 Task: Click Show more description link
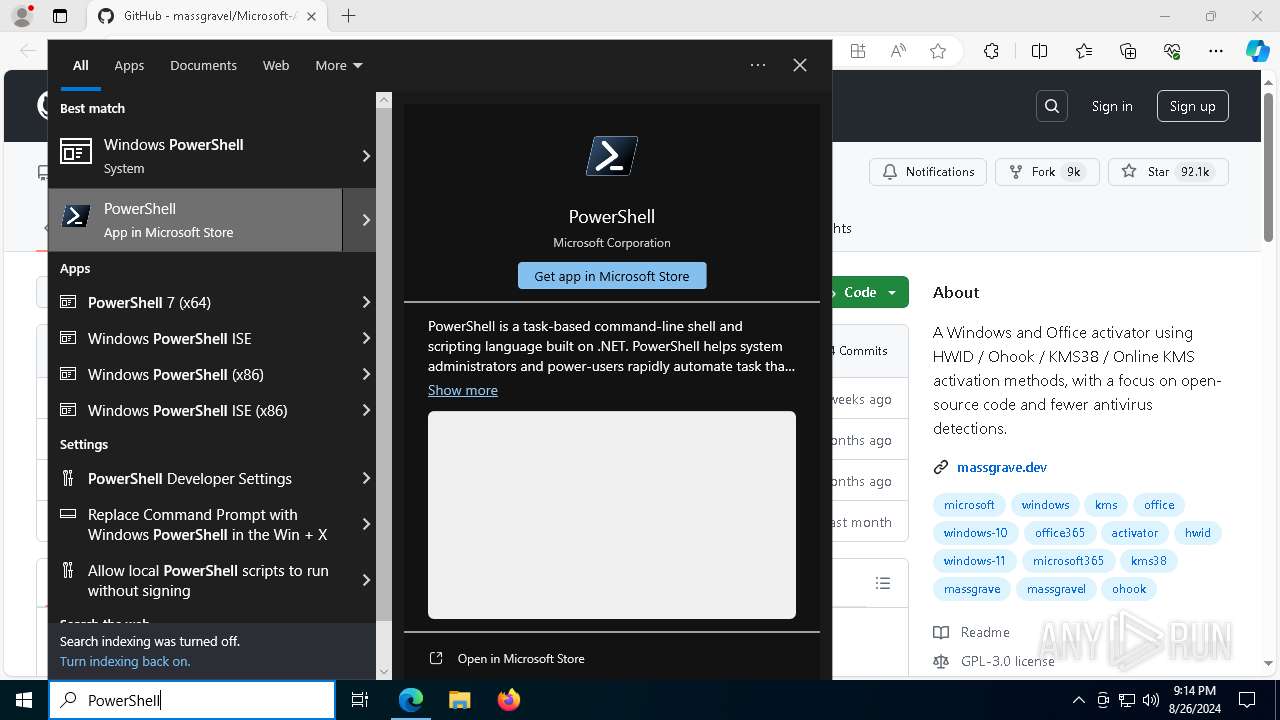(x=463, y=390)
